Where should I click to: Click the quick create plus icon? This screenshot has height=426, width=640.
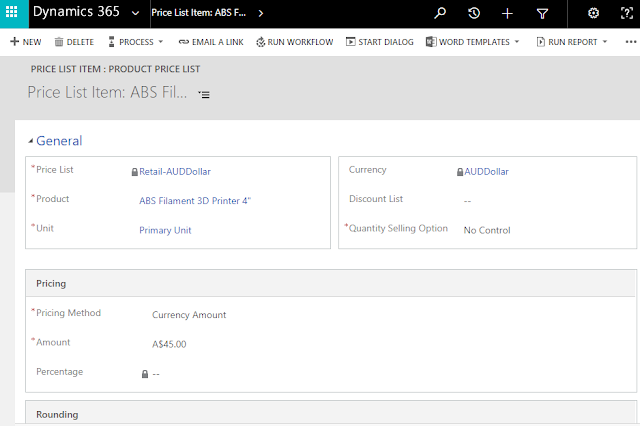507,14
